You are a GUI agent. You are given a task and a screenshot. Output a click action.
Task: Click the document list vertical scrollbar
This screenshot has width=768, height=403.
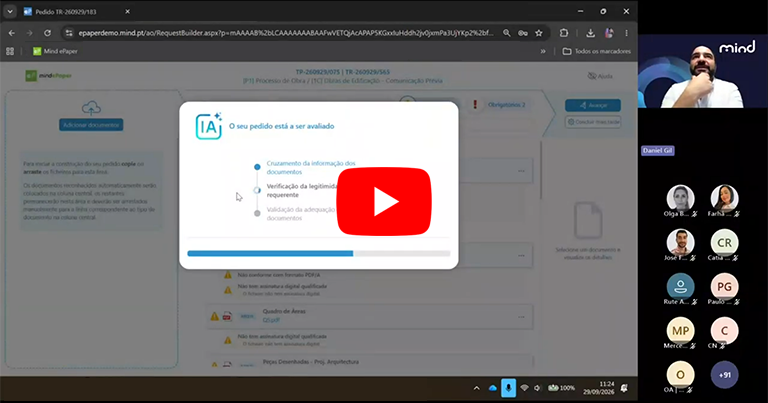tap(541, 170)
